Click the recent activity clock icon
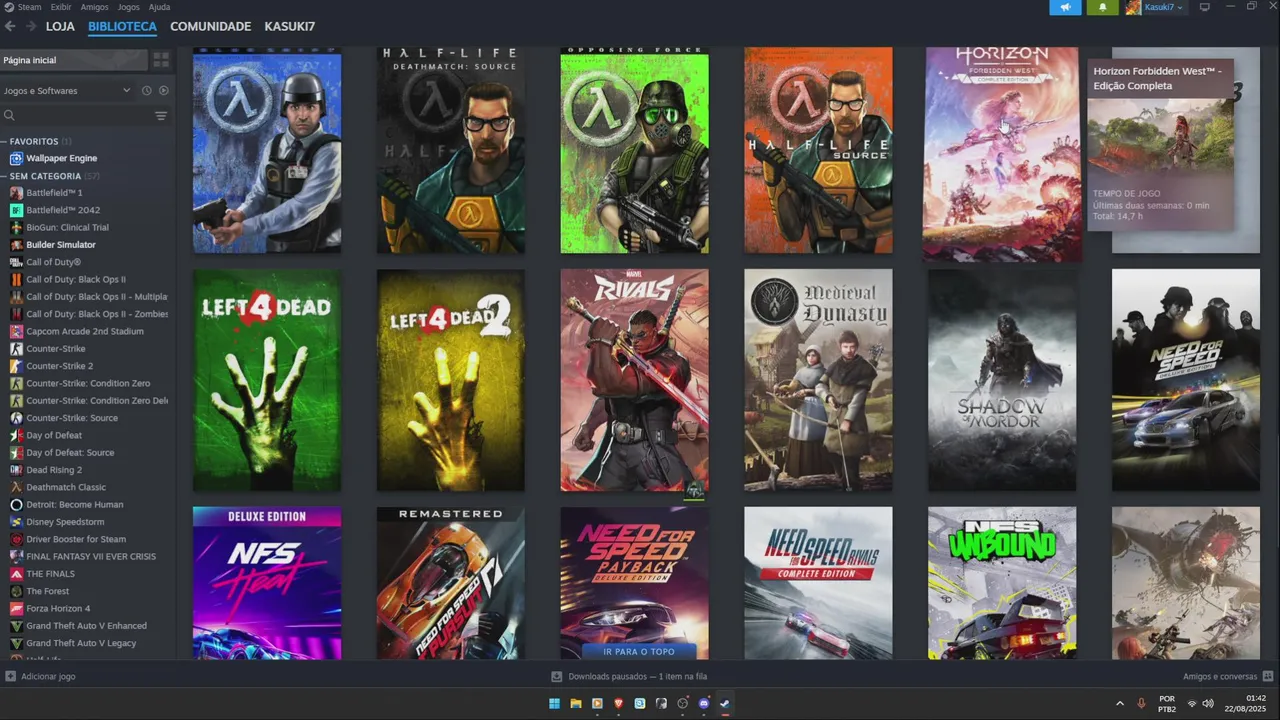The height and width of the screenshot is (720, 1280). 146,91
